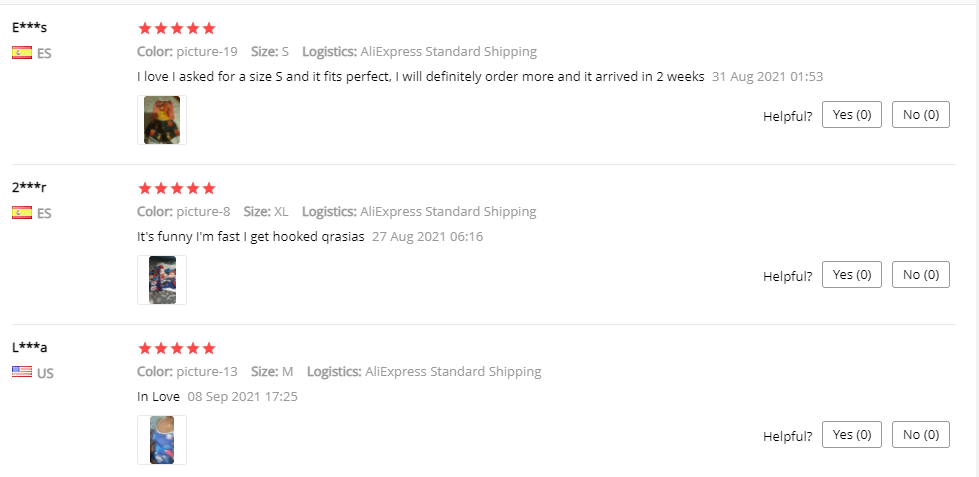
Task: Click reviewer name 2***r
Action: tap(30, 187)
